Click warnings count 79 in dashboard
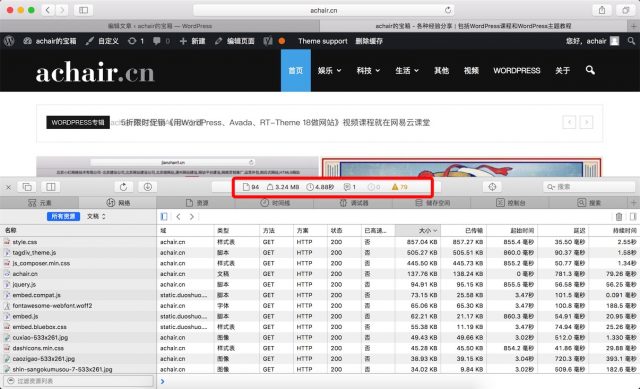This screenshot has height=389, width=640. pos(399,187)
